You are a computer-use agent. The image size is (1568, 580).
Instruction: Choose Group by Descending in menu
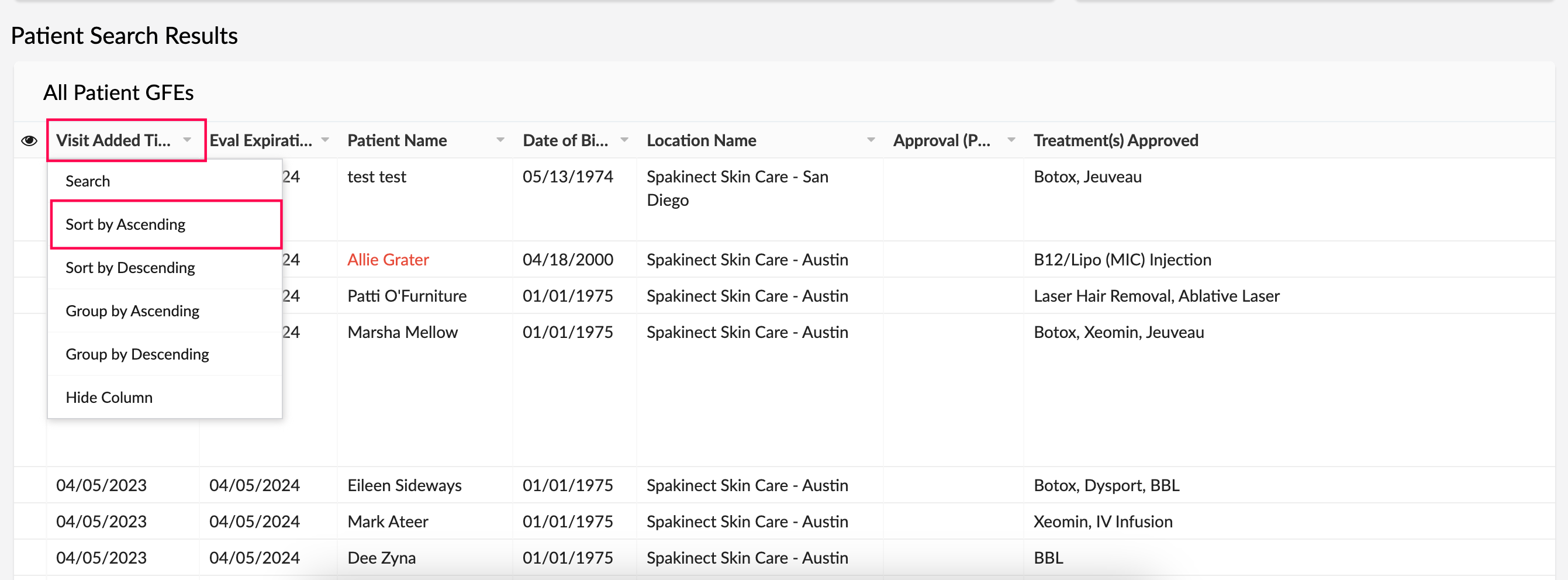pyautogui.click(x=164, y=354)
